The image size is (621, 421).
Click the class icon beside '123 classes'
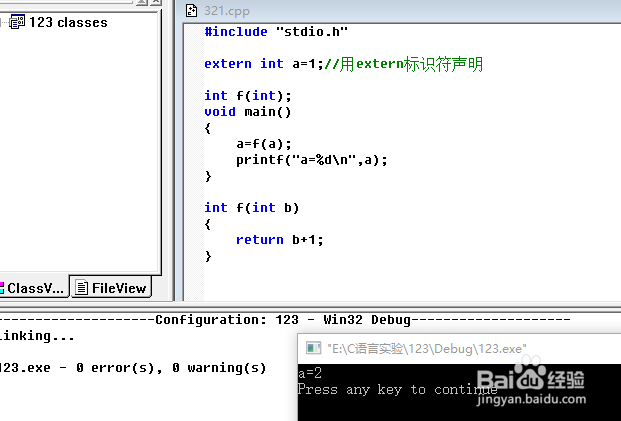(x=17, y=22)
